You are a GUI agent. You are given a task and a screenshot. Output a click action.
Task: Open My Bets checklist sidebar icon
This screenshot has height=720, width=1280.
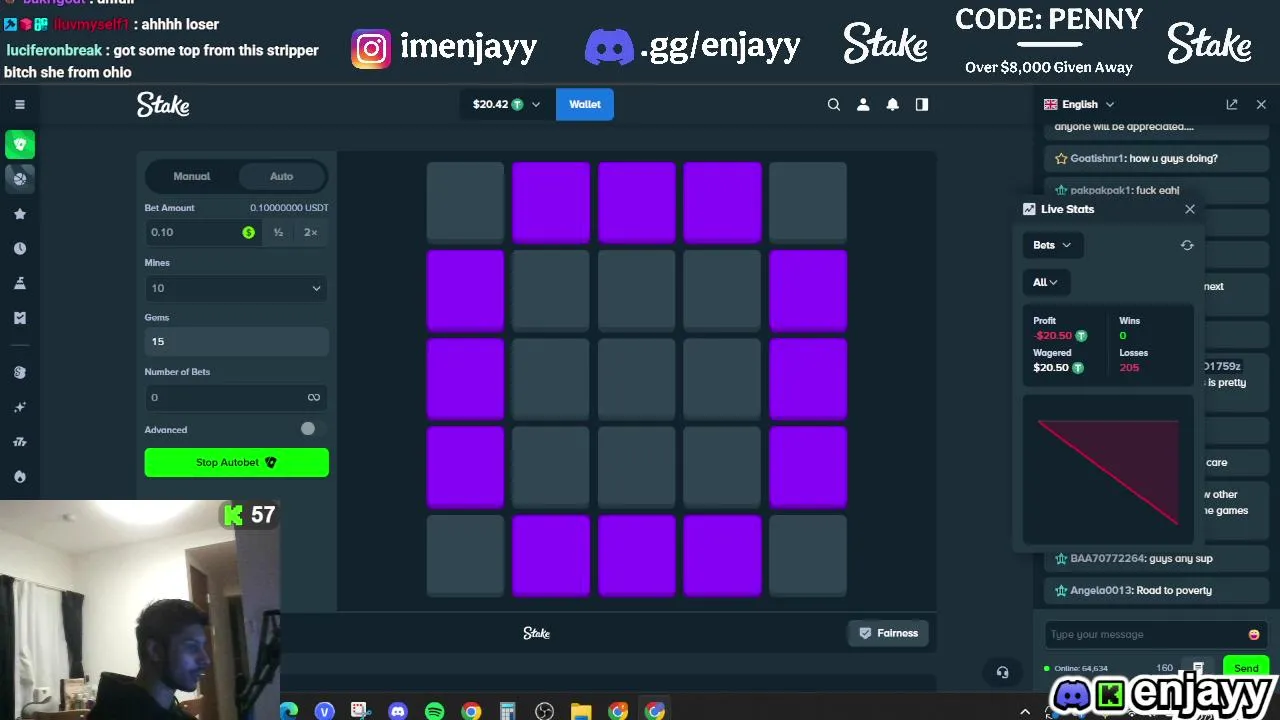coord(20,318)
